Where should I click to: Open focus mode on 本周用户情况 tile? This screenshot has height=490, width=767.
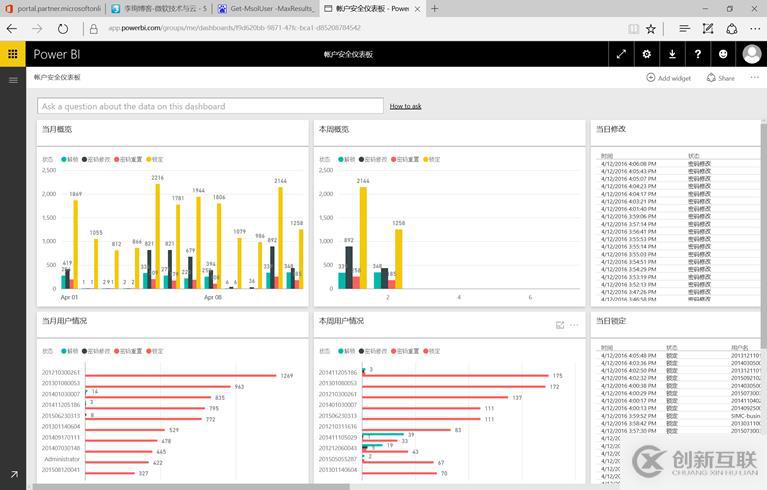(x=560, y=325)
